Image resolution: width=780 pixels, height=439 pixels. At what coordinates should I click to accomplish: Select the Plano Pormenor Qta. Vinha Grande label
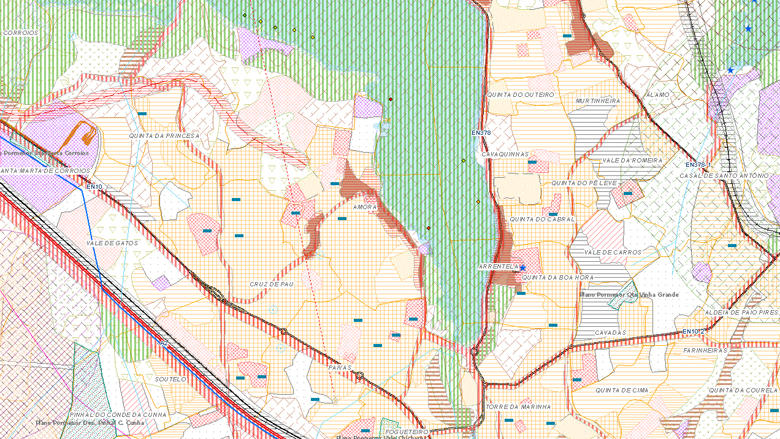click(x=629, y=295)
